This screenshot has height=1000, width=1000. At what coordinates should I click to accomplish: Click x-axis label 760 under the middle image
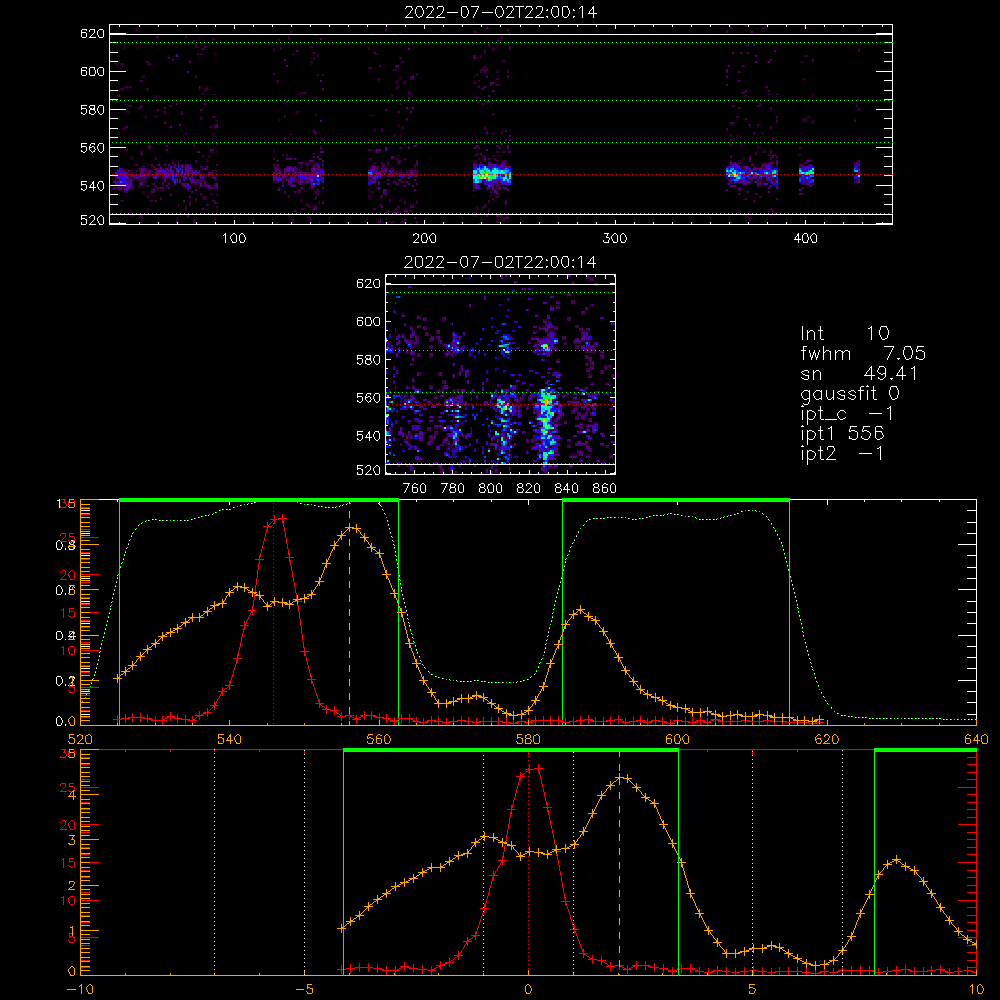415,489
